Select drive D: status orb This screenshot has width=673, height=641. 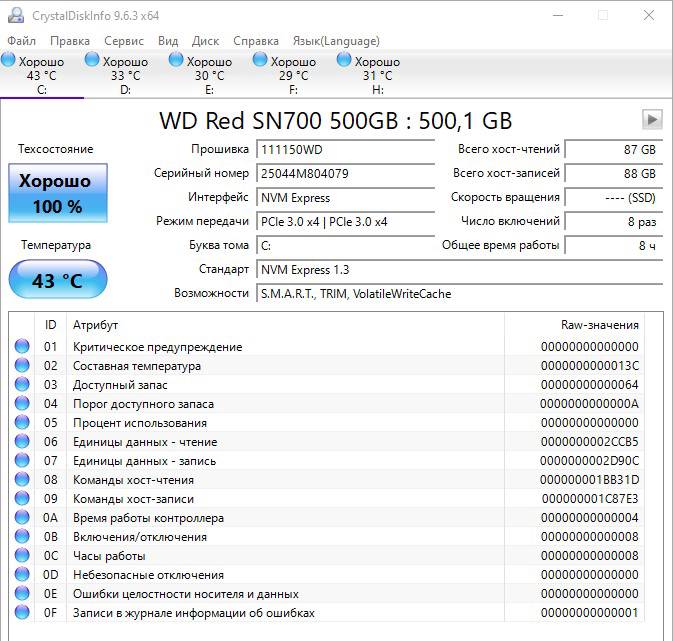click(x=92, y=60)
